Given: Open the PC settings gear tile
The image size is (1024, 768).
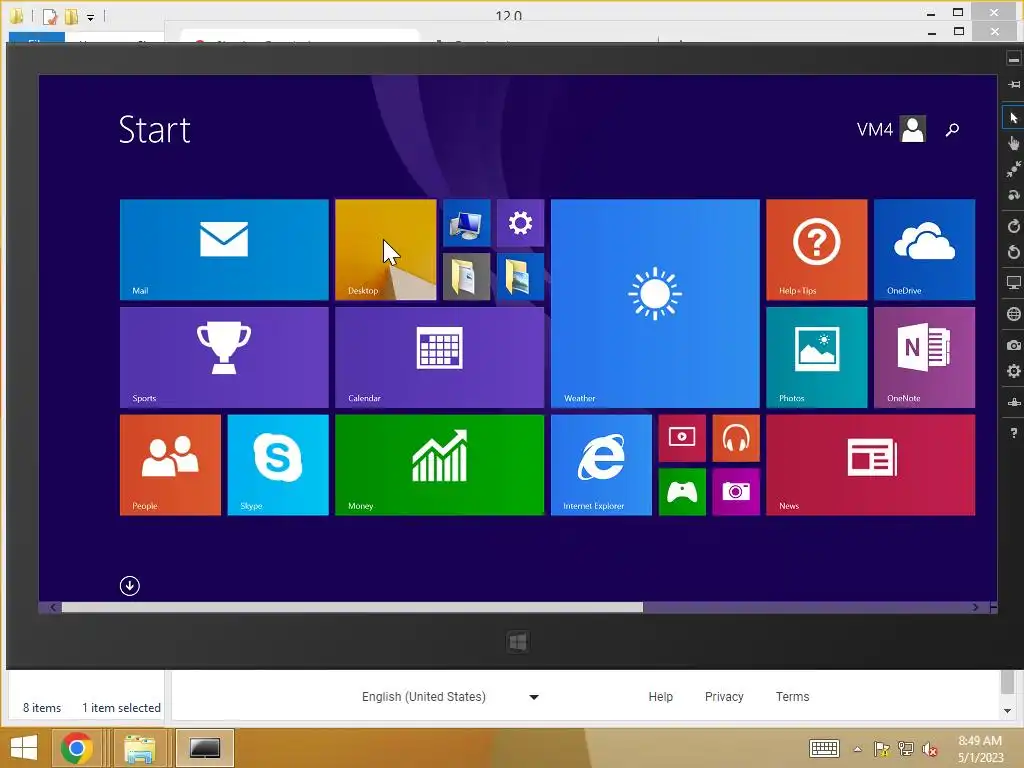Looking at the screenshot, I should point(520,223).
